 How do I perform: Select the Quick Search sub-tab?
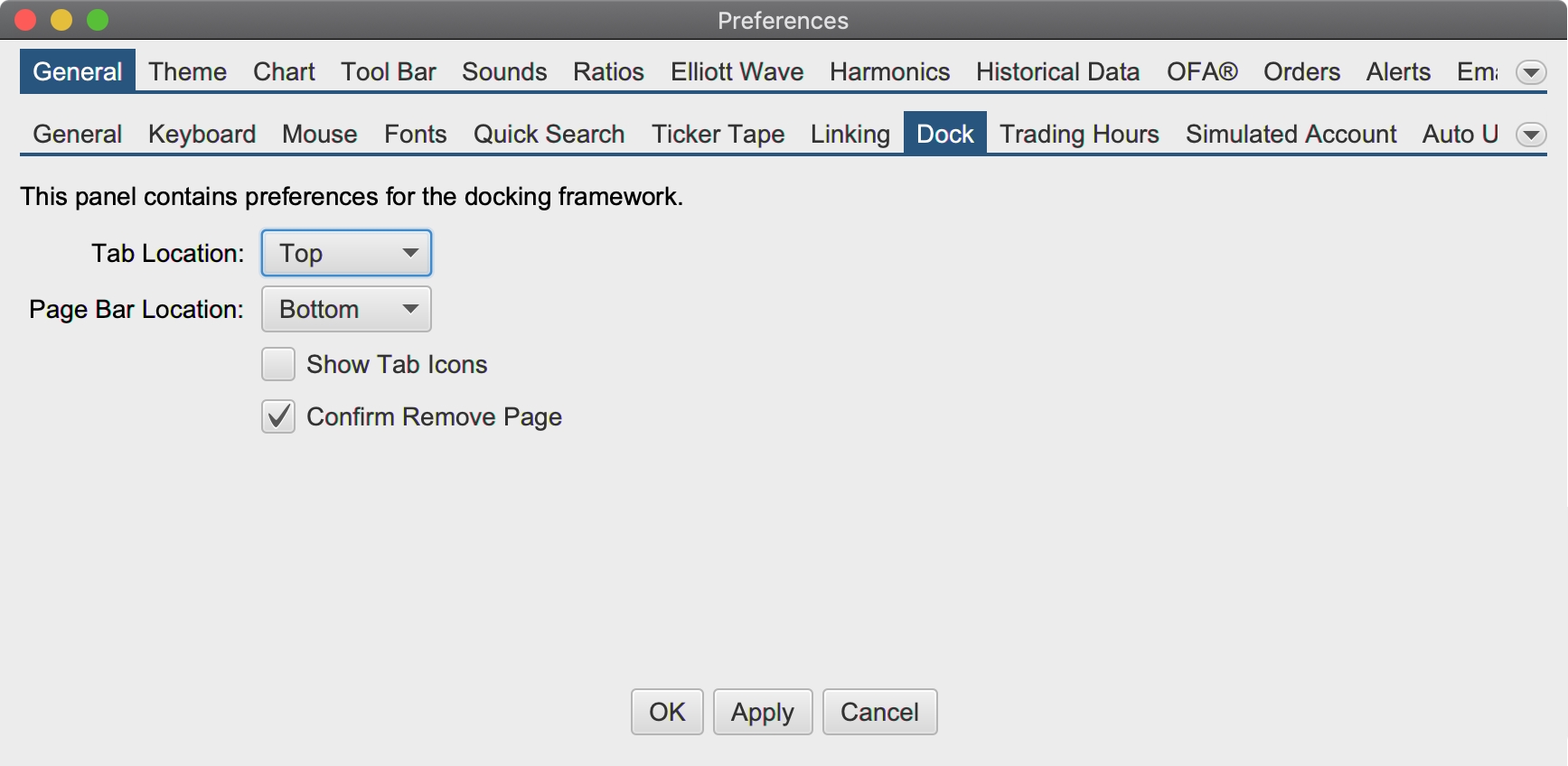tap(549, 134)
